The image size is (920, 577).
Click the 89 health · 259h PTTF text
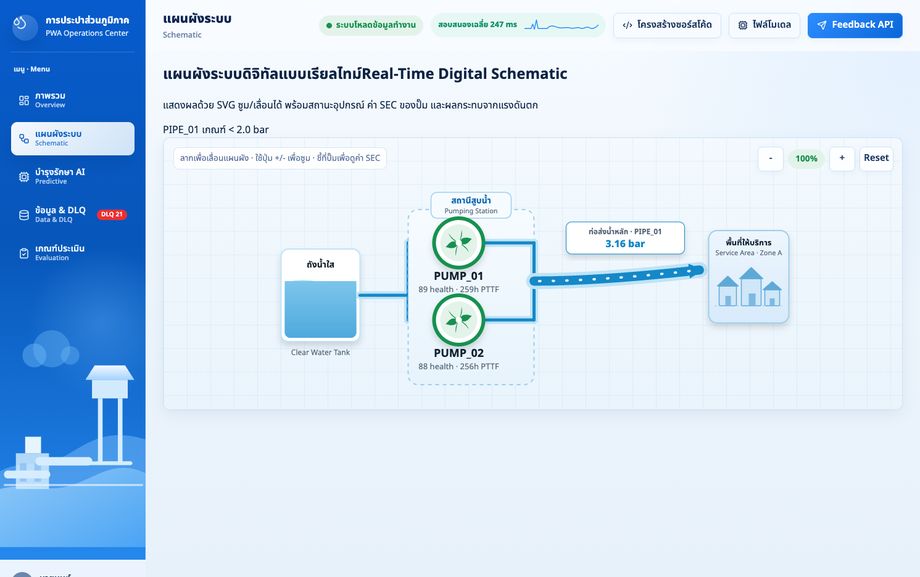coord(458,289)
